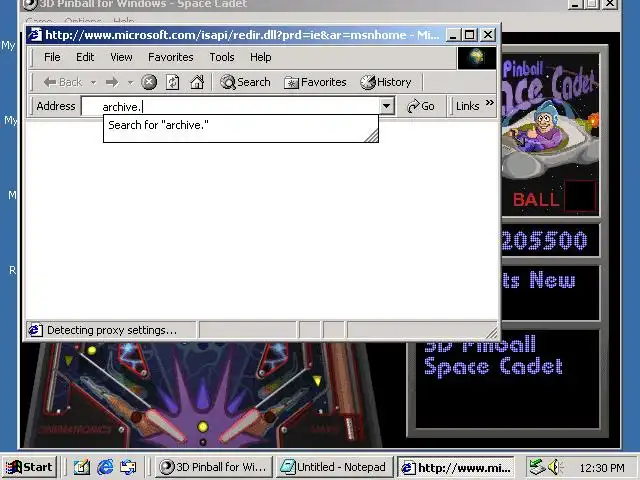Image resolution: width=640 pixels, height=480 pixels.
Task: Open the Forward history dropdown arrow
Action: pyautogui.click(x=130, y=82)
